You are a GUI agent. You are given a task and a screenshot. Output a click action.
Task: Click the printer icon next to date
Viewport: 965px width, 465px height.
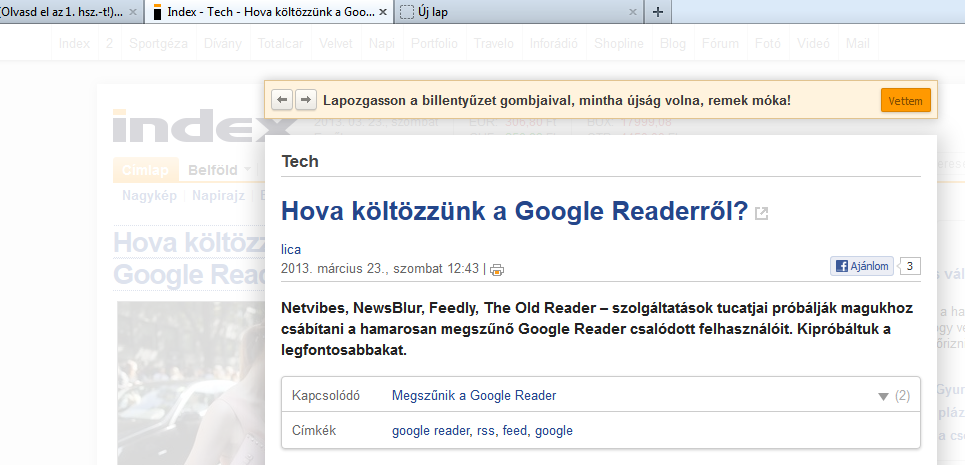[497, 269]
